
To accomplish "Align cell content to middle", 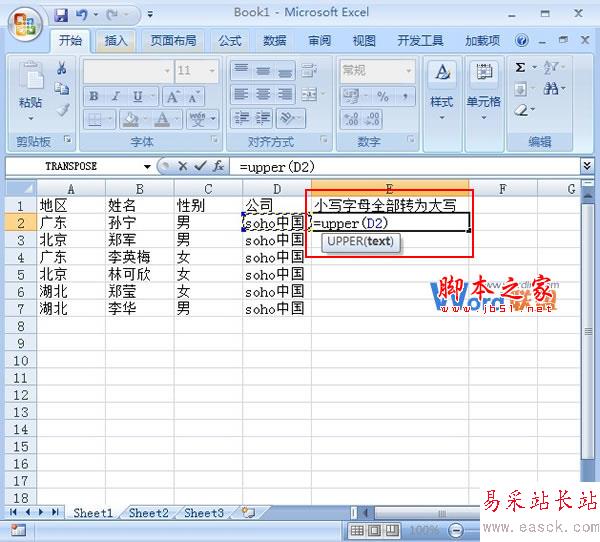I will (263, 70).
